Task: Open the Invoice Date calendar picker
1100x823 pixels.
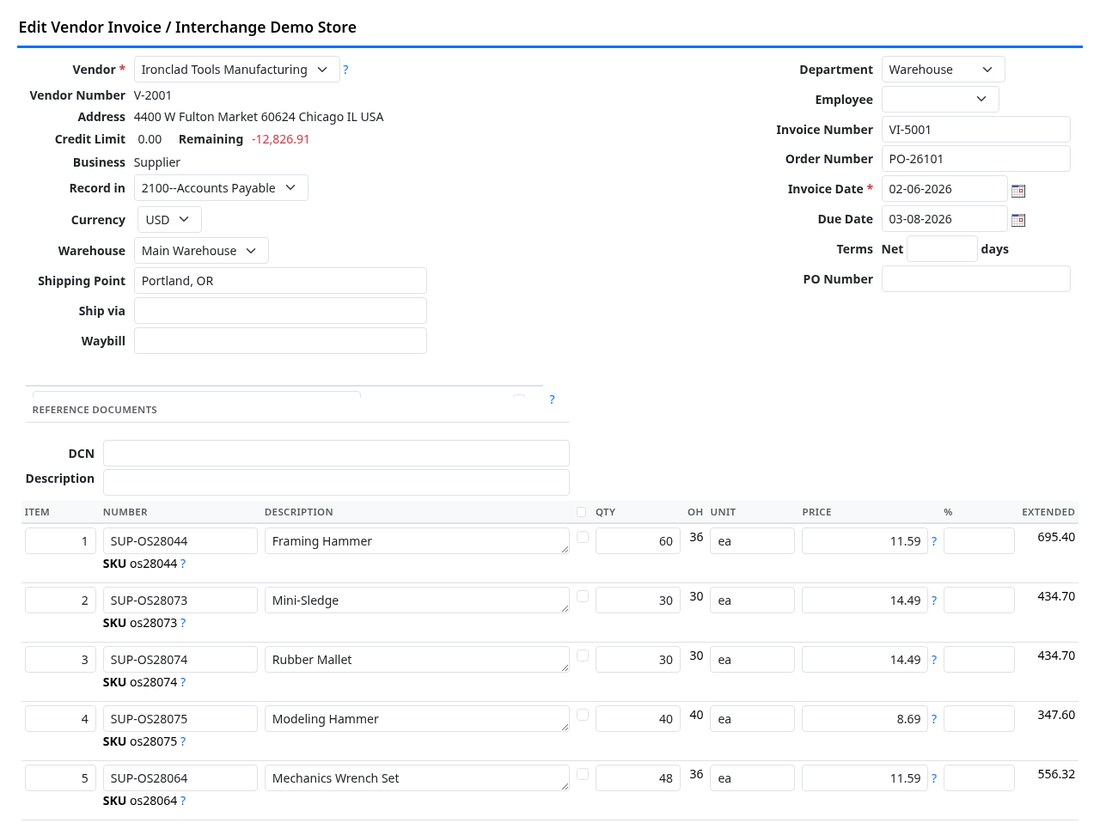Action: (1018, 190)
